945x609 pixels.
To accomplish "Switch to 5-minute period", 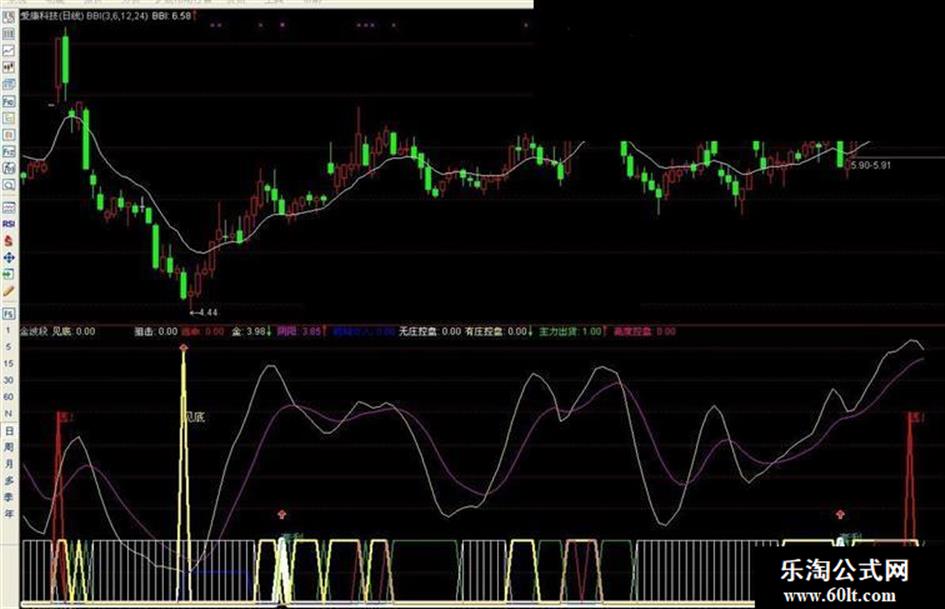I will coord(8,347).
